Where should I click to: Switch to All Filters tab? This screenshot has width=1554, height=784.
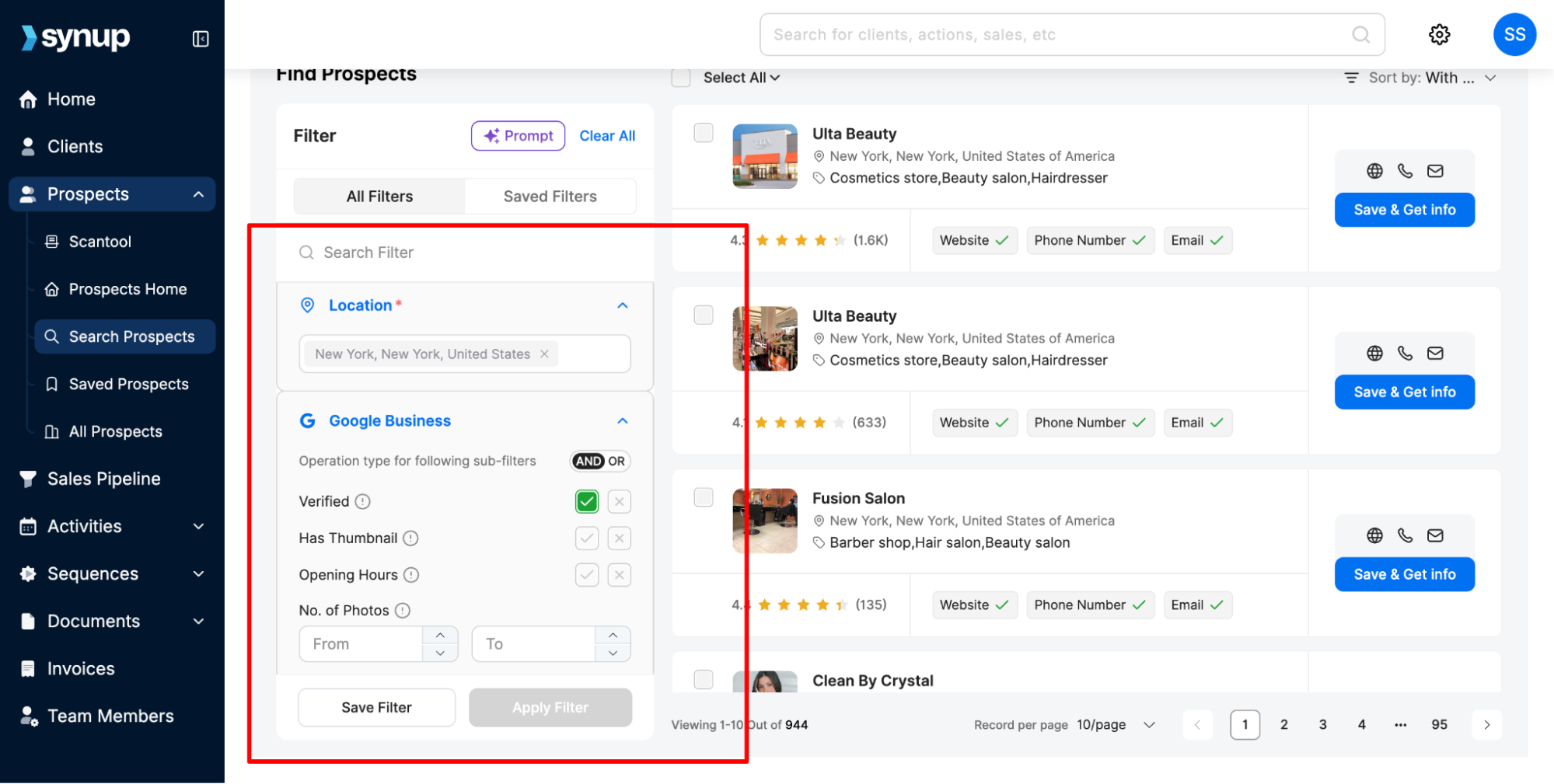pos(379,197)
